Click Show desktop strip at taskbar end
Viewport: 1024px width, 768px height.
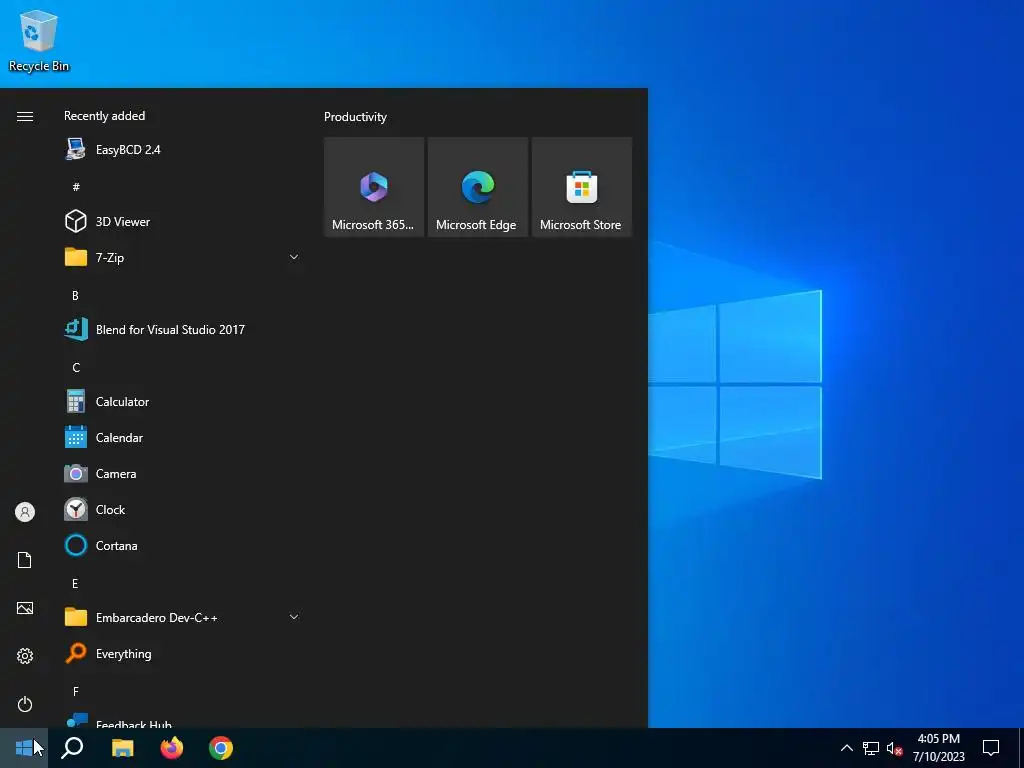click(1021, 748)
